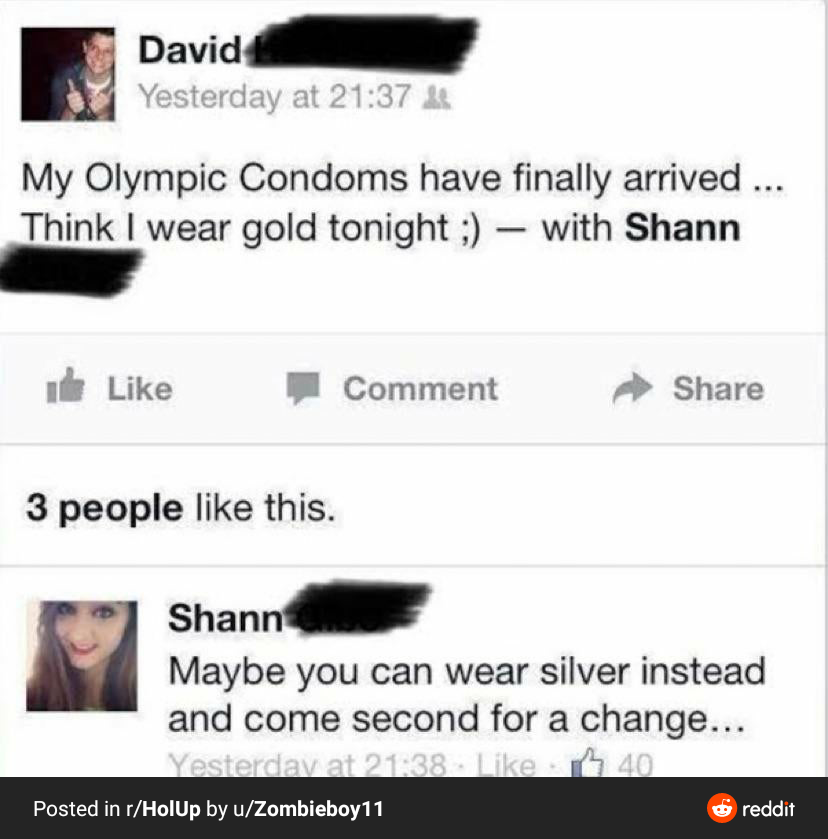828x839 pixels.
Task: Open David's name link in post header
Action: [190, 50]
